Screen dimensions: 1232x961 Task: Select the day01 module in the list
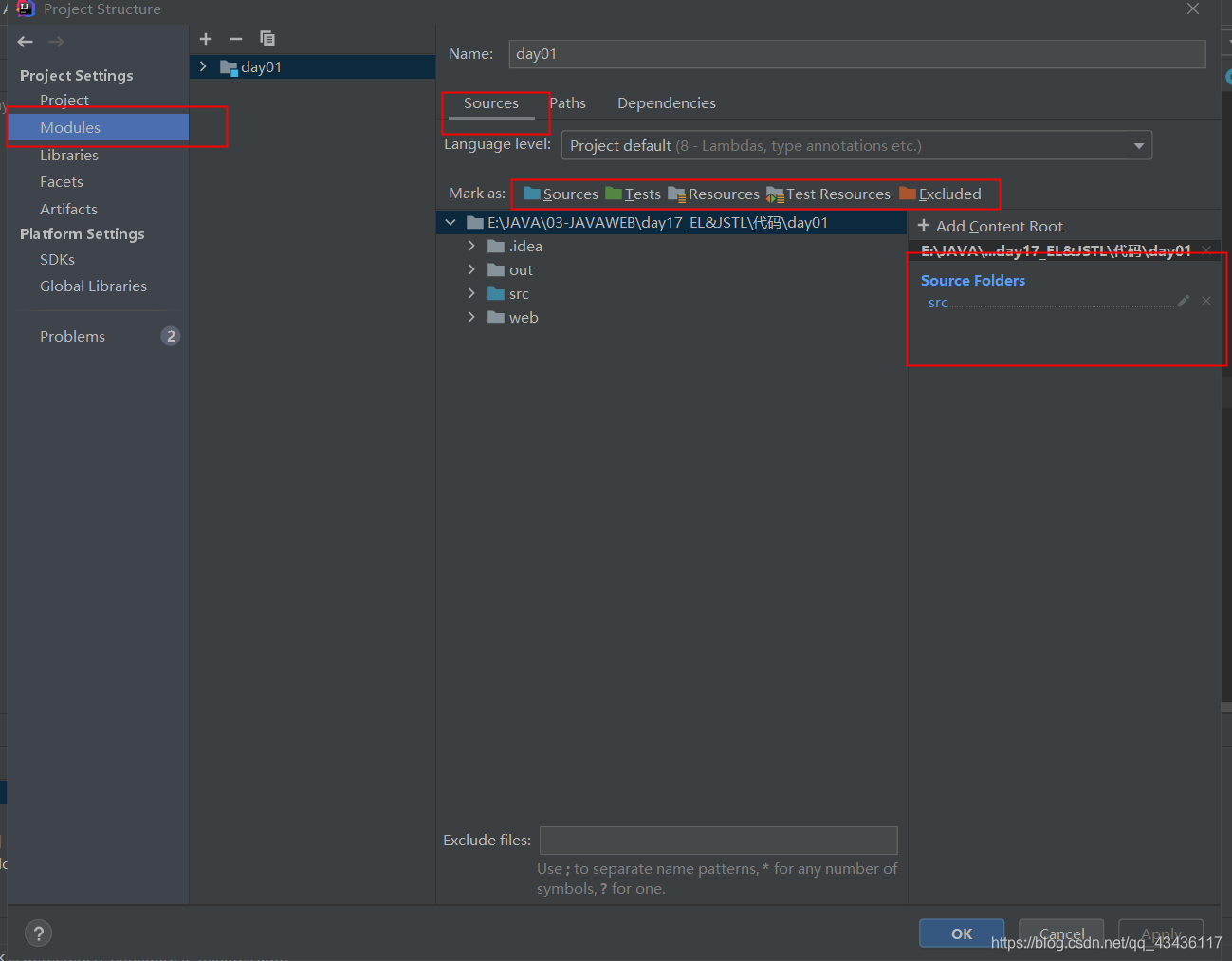[312, 66]
